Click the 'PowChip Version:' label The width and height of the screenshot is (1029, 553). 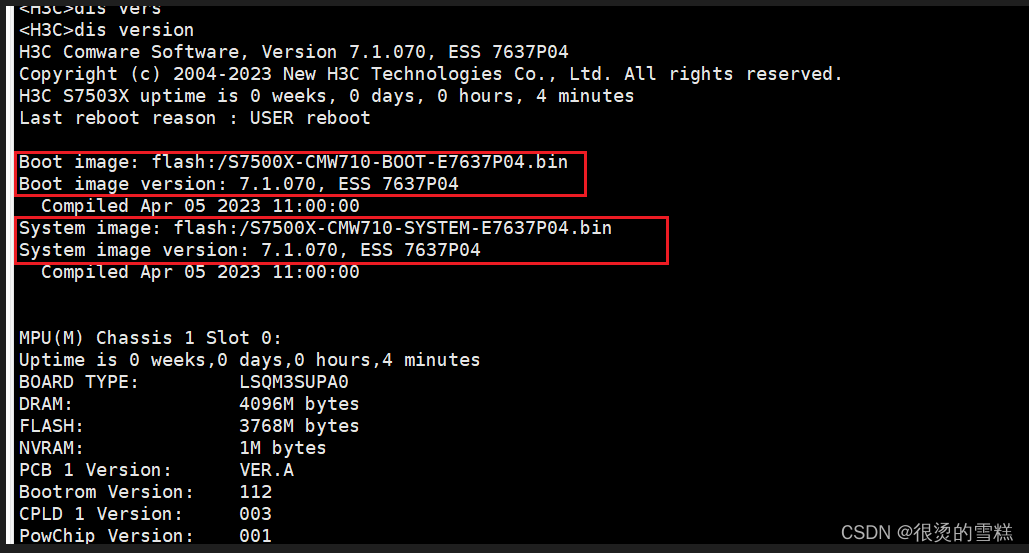coord(106,536)
